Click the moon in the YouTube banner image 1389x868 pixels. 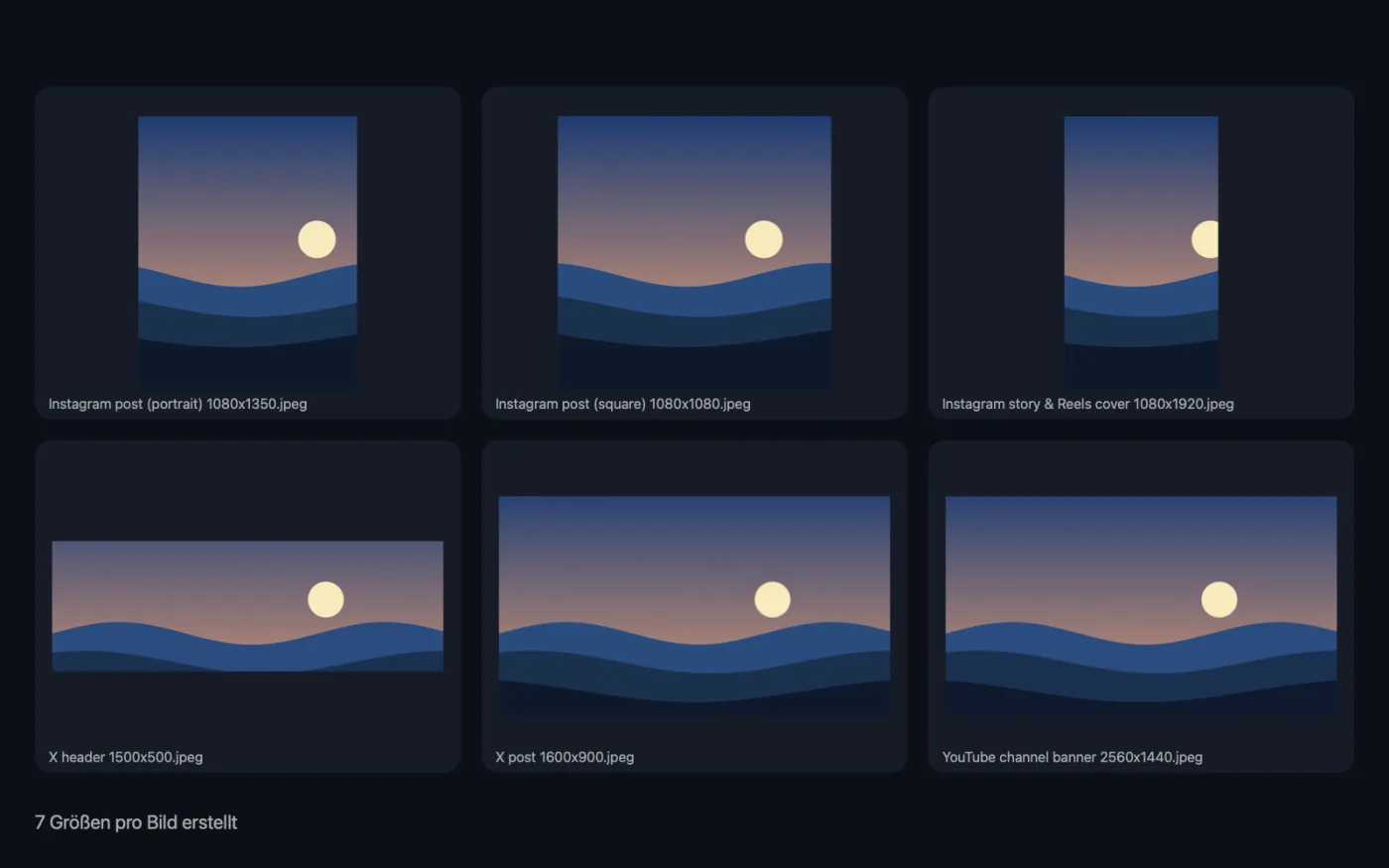click(x=1219, y=599)
